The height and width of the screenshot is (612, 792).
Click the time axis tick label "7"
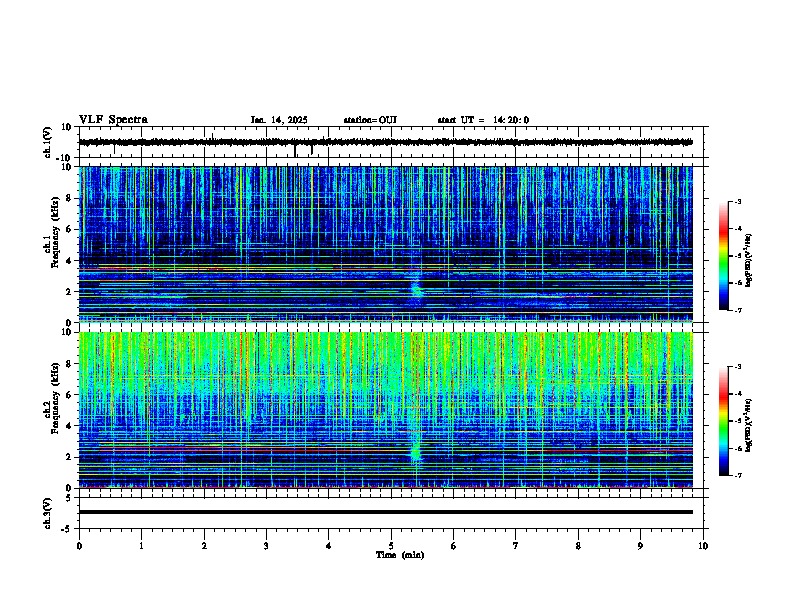[x=516, y=546]
